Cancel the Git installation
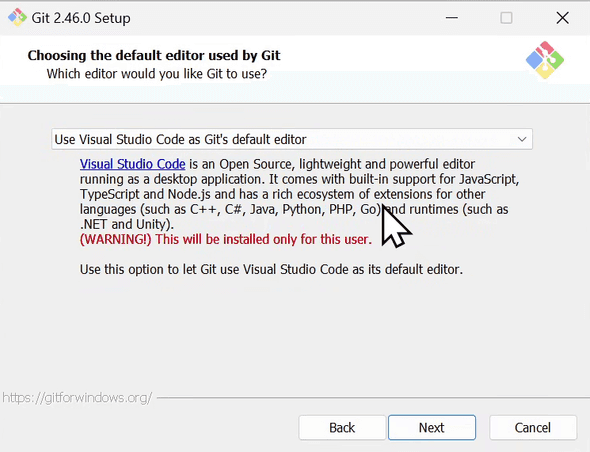 click(x=533, y=428)
